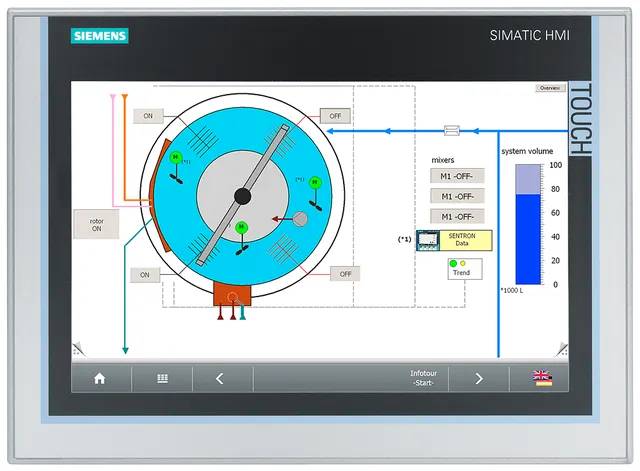The image size is (640, 471).
Task: Toggle the second M1 -OFF- mixer
Action: tap(457, 196)
